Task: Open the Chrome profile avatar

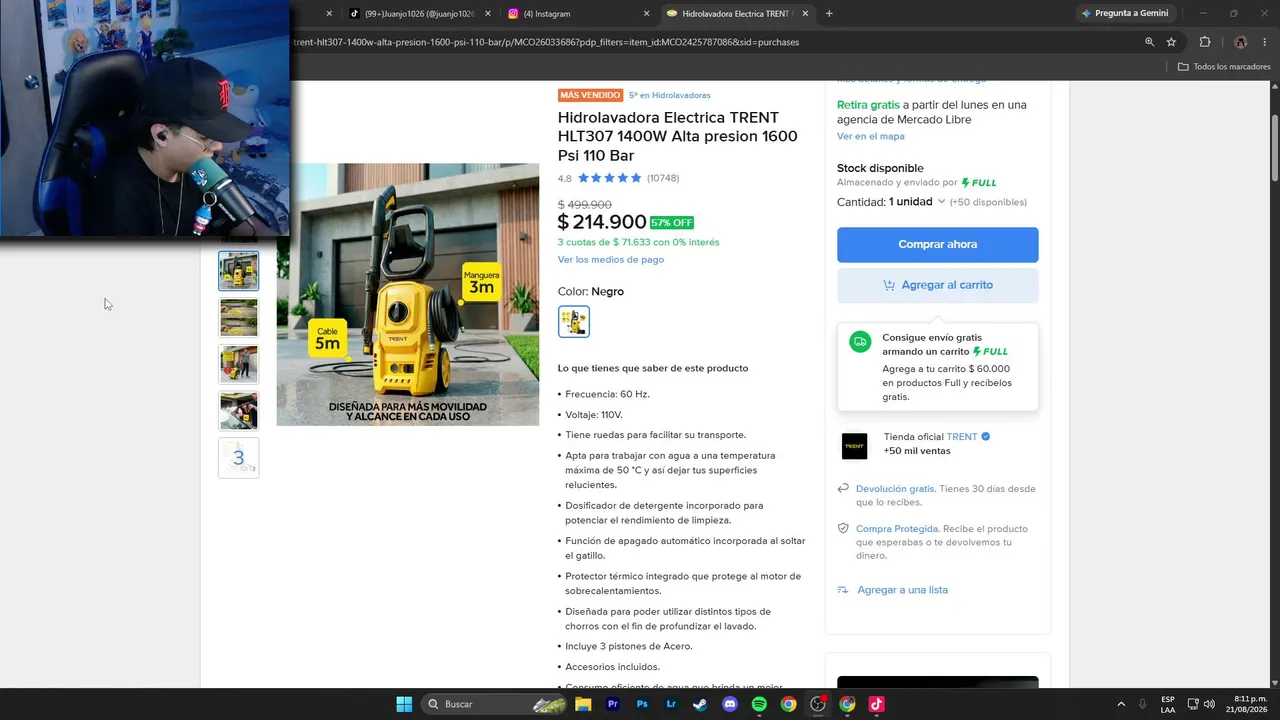Action: tap(1241, 42)
